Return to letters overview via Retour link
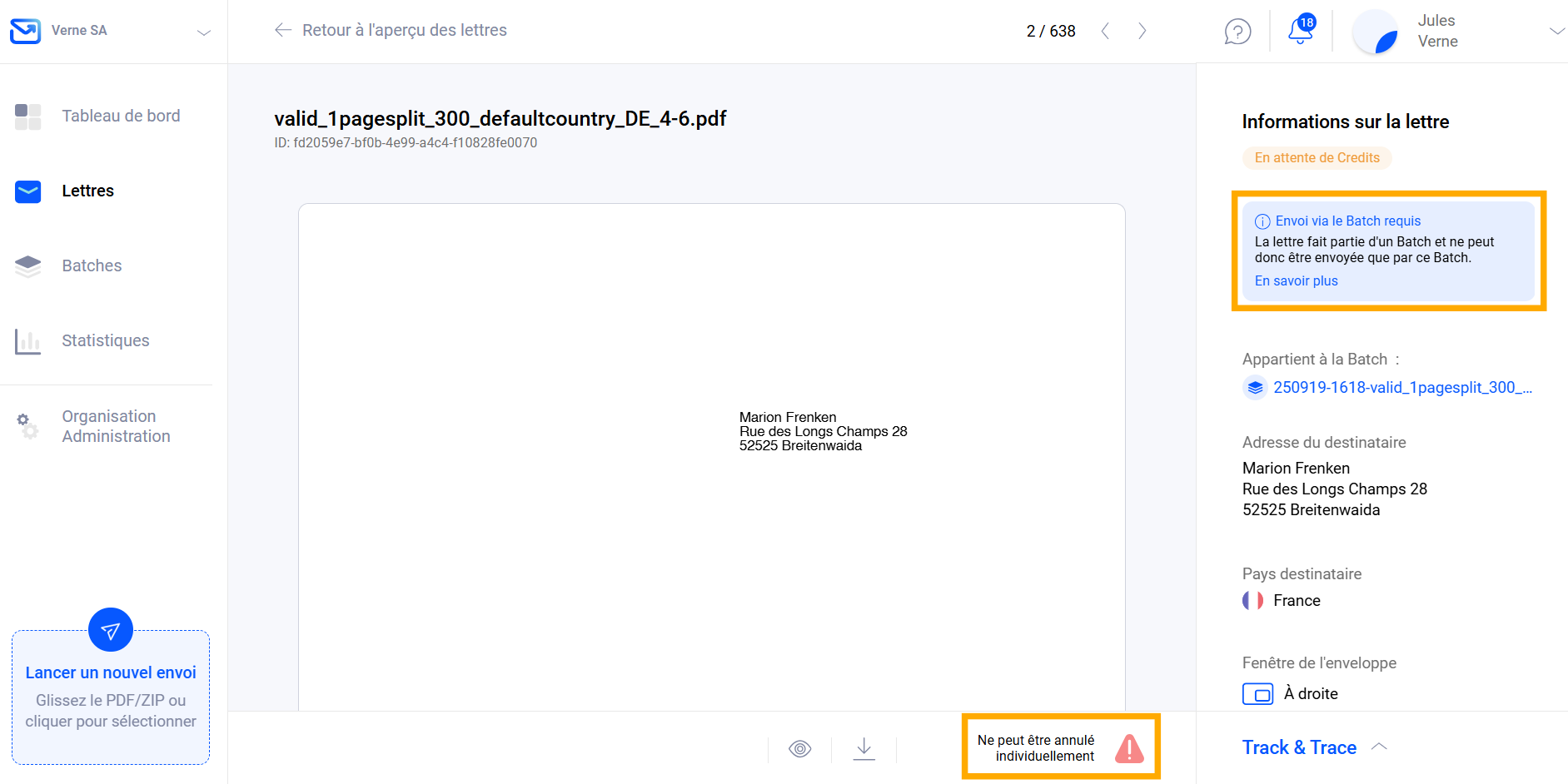1568x784 pixels. coord(391,31)
